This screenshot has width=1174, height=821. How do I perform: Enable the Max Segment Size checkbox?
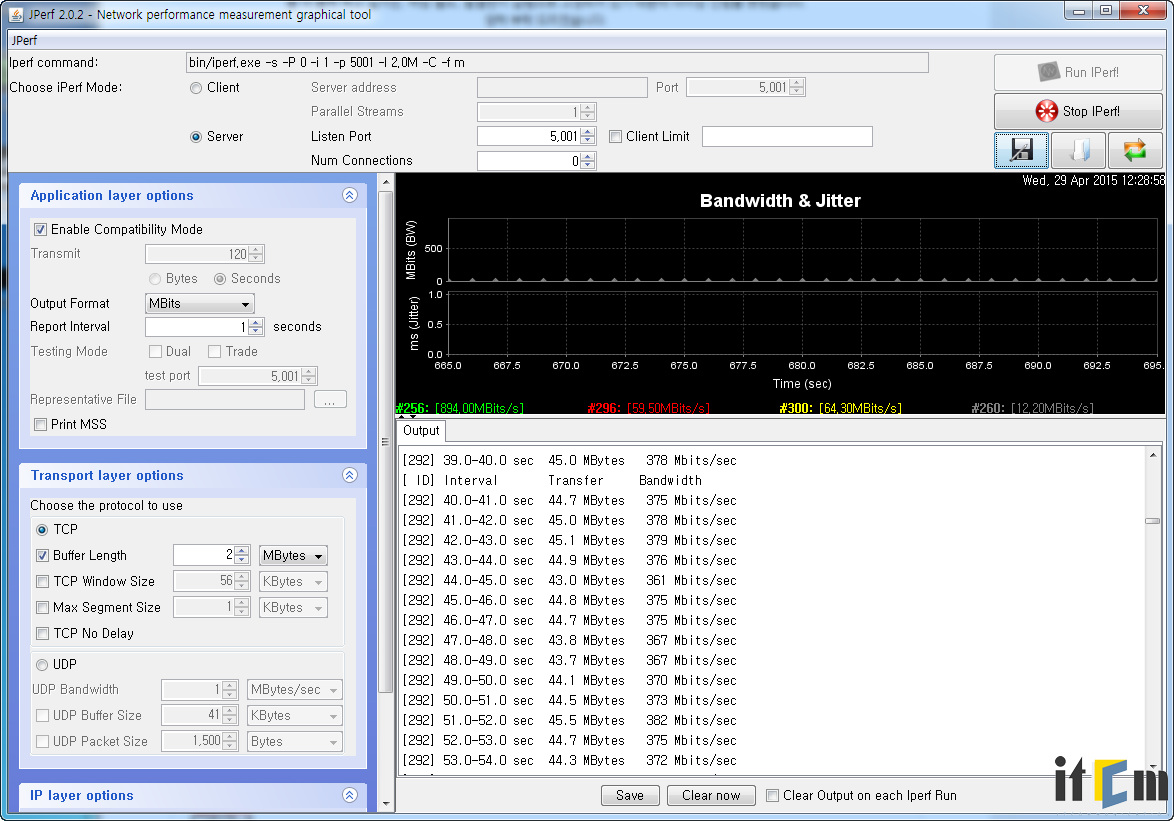click(x=42, y=608)
